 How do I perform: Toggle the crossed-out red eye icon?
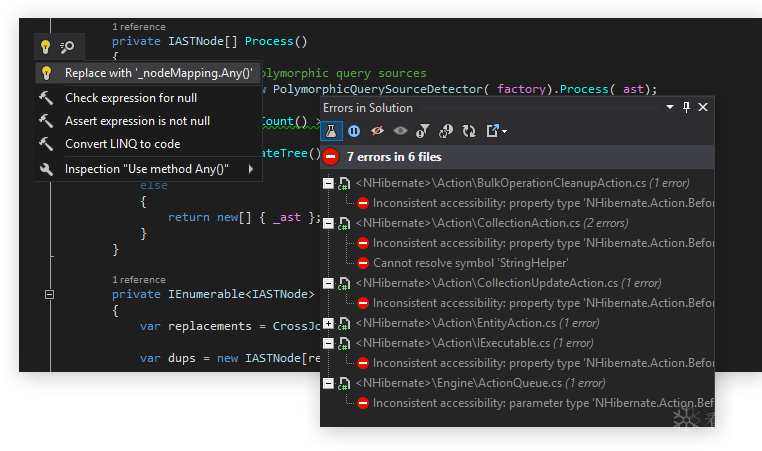377,130
